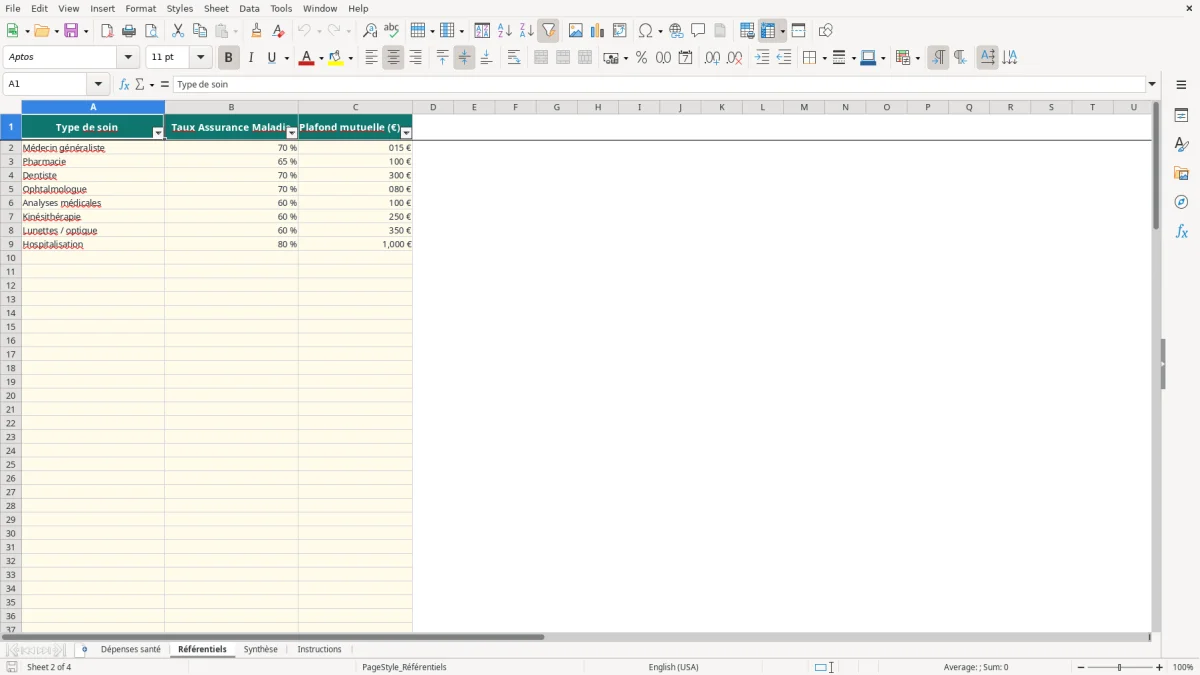Format as date icon

pyautogui.click(x=685, y=58)
